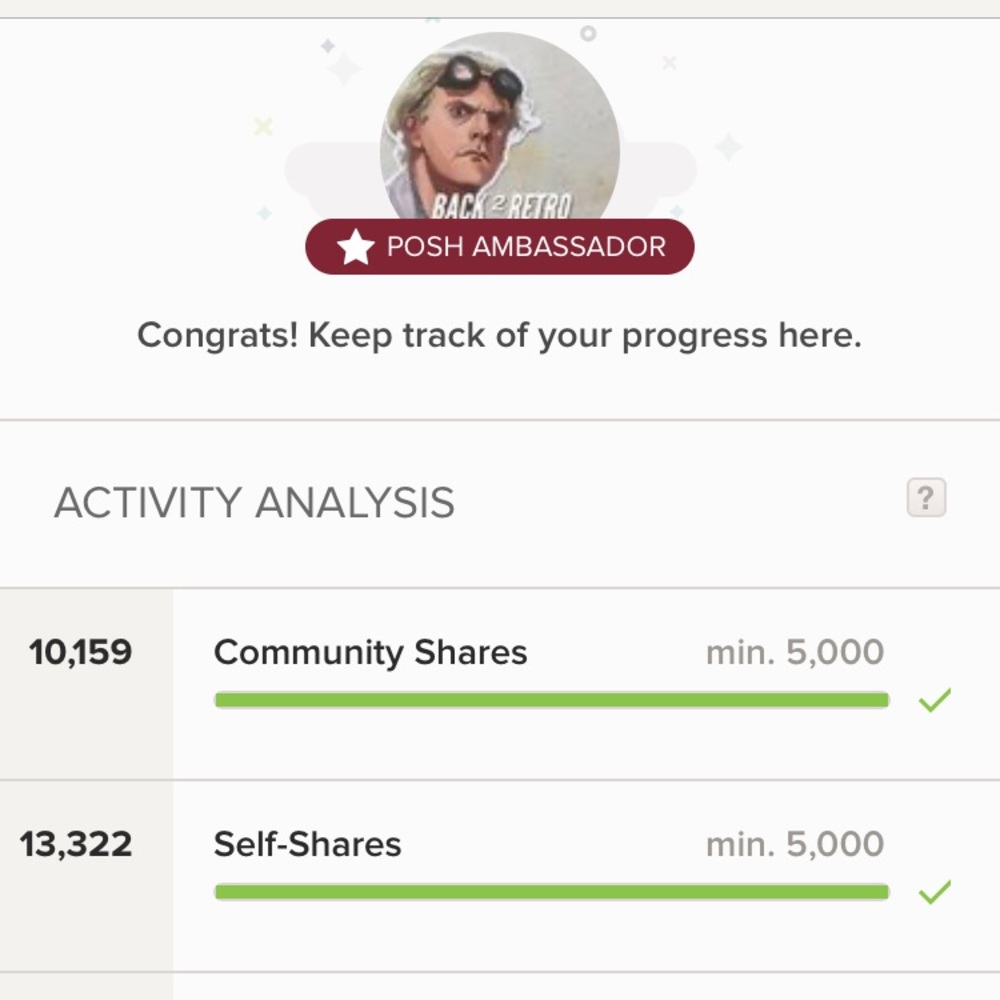Viewport: 1000px width, 1000px height.
Task: Click the Activity Analysis section heading
Action: pos(254,502)
